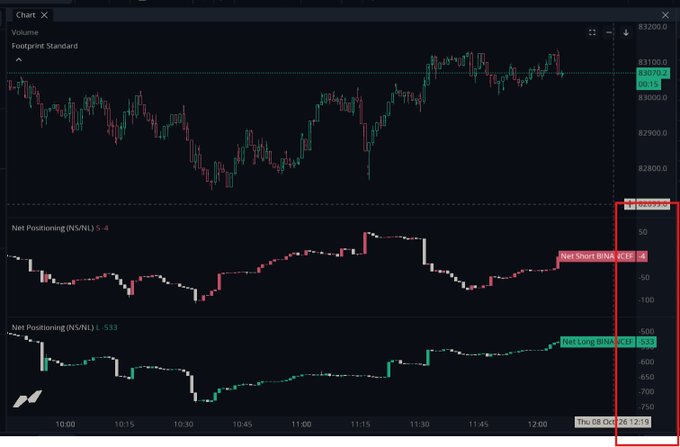Viewport: 680px width, 447px height.
Task: Close the chart panel window
Action: 665,15
